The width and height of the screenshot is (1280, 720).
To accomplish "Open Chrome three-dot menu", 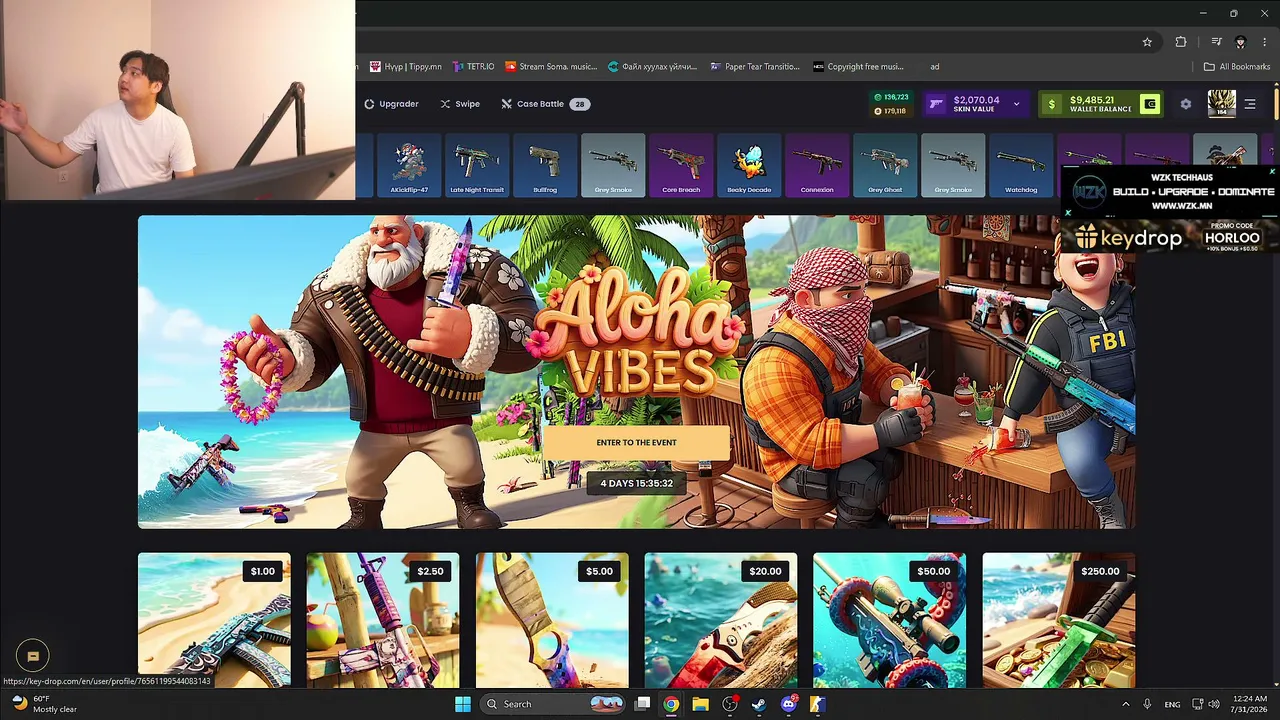I will click(1265, 42).
